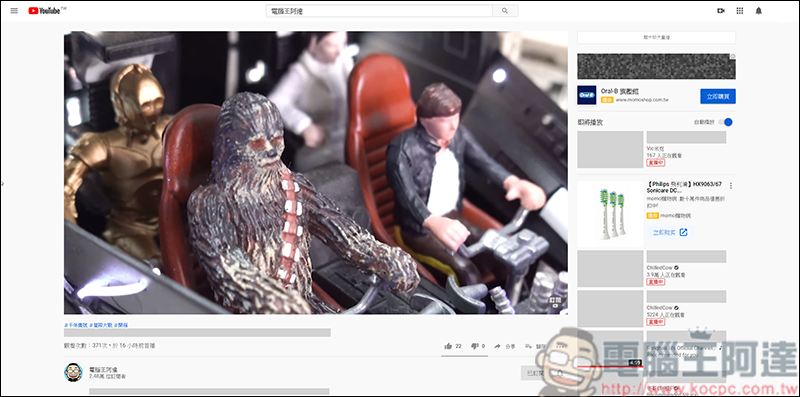Click the search magnifier button
800x397 pixels.
[505, 11]
